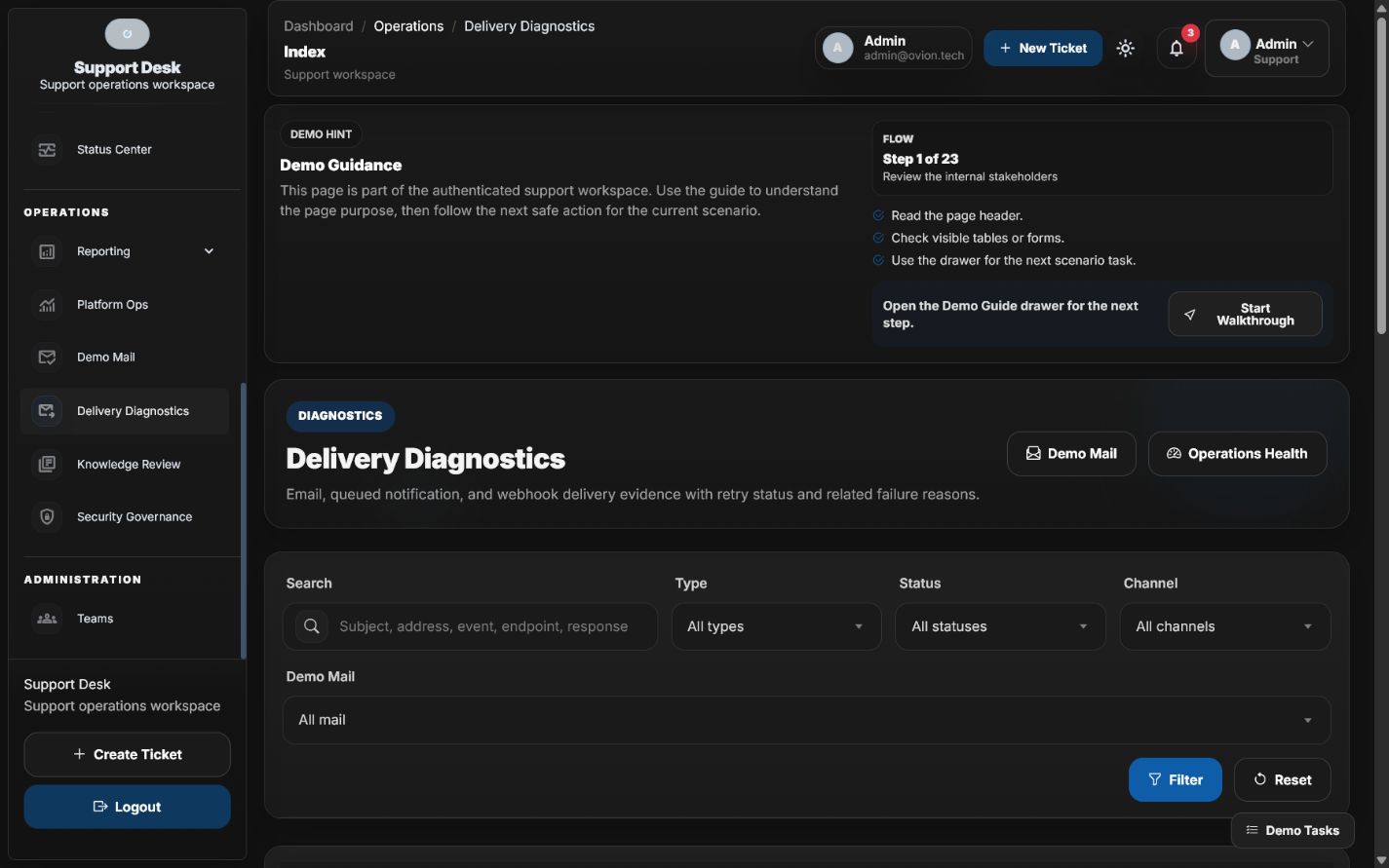Viewport: 1389px width, 868px height.
Task: Click 'Check visible tables or forms.' item
Action: [978, 238]
